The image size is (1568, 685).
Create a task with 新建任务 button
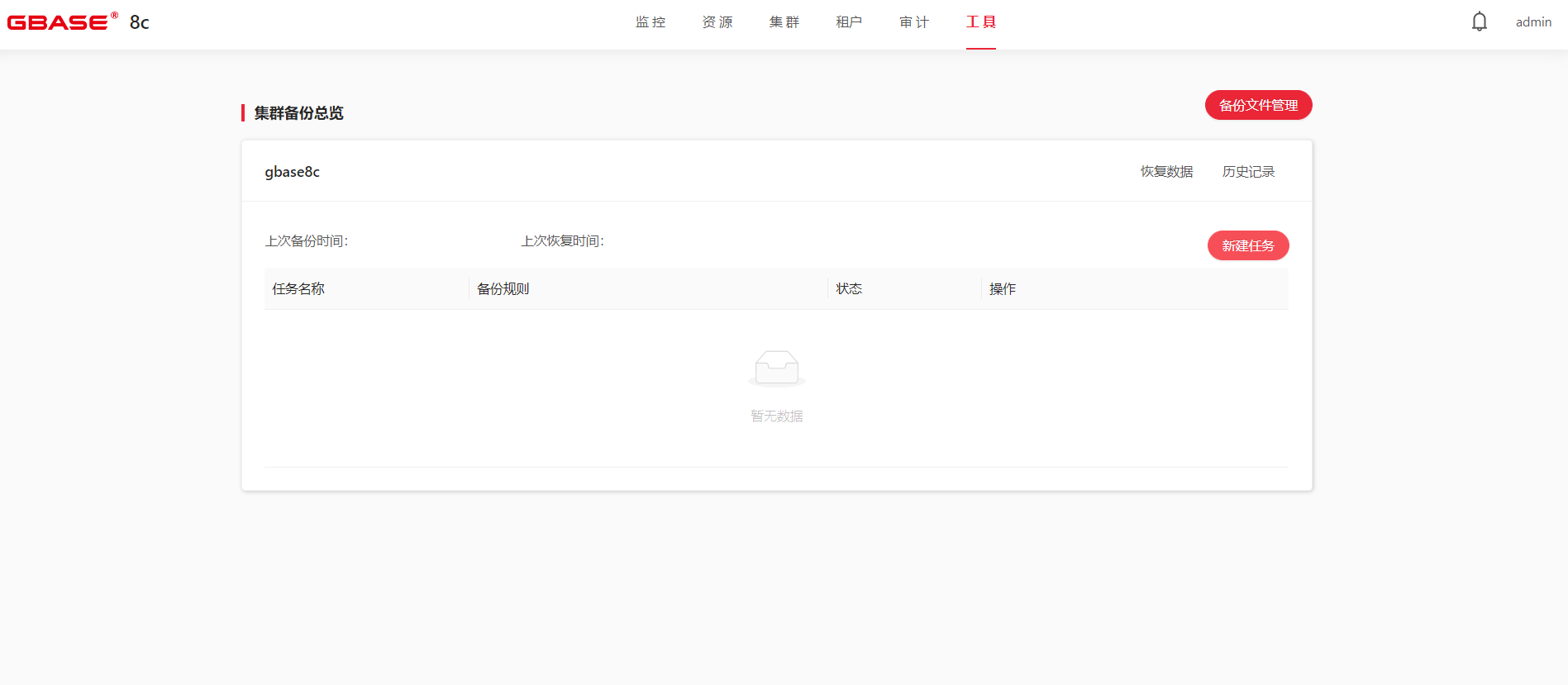1247,245
